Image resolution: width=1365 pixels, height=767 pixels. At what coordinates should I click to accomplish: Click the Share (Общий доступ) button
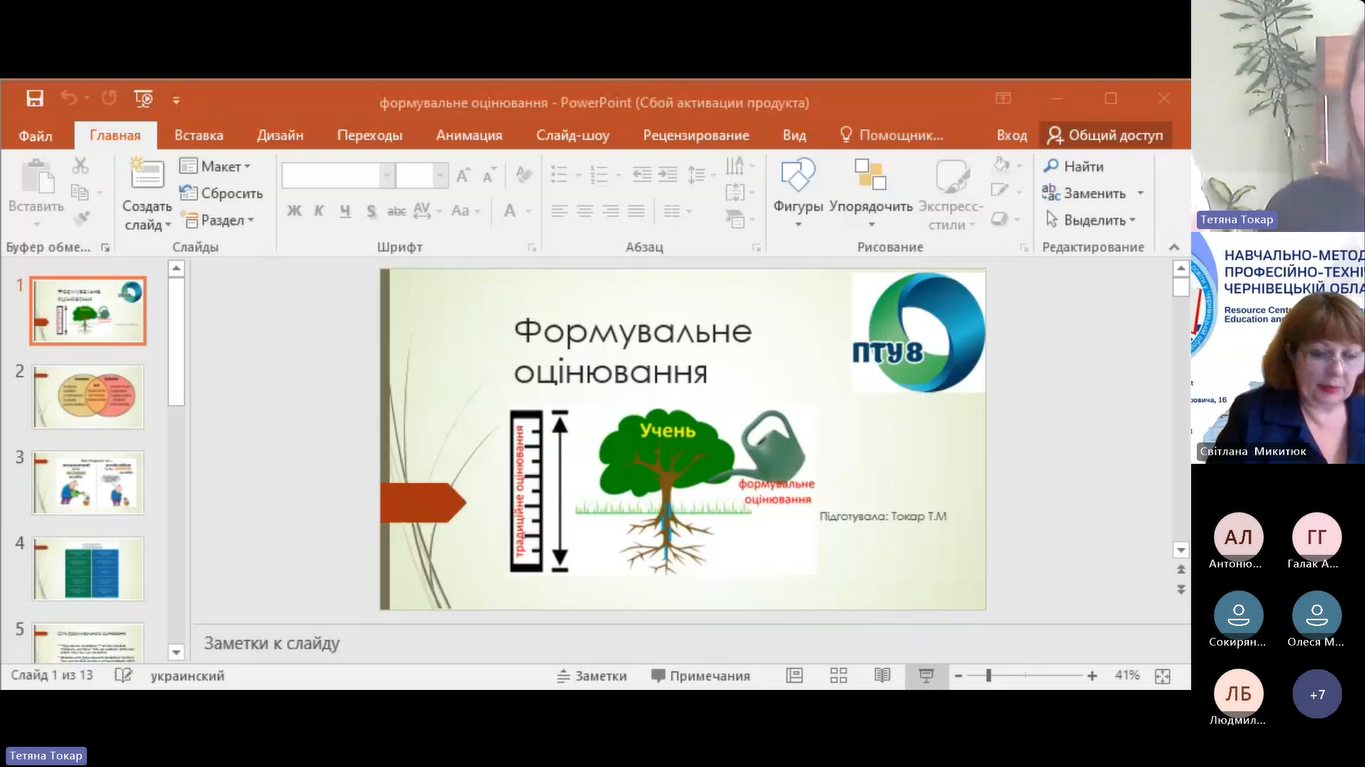pyautogui.click(x=1105, y=135)
